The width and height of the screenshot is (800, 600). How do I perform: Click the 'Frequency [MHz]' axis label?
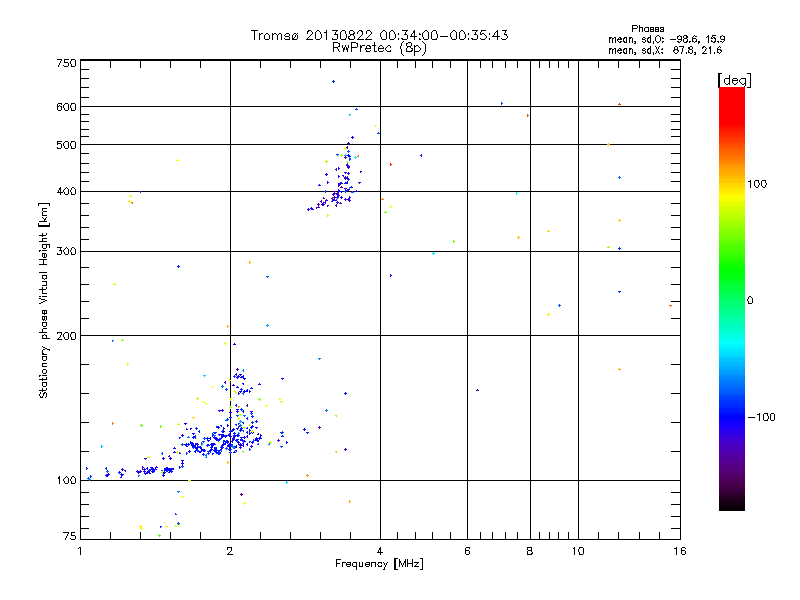pyautogui.click(x=379, y=564)
